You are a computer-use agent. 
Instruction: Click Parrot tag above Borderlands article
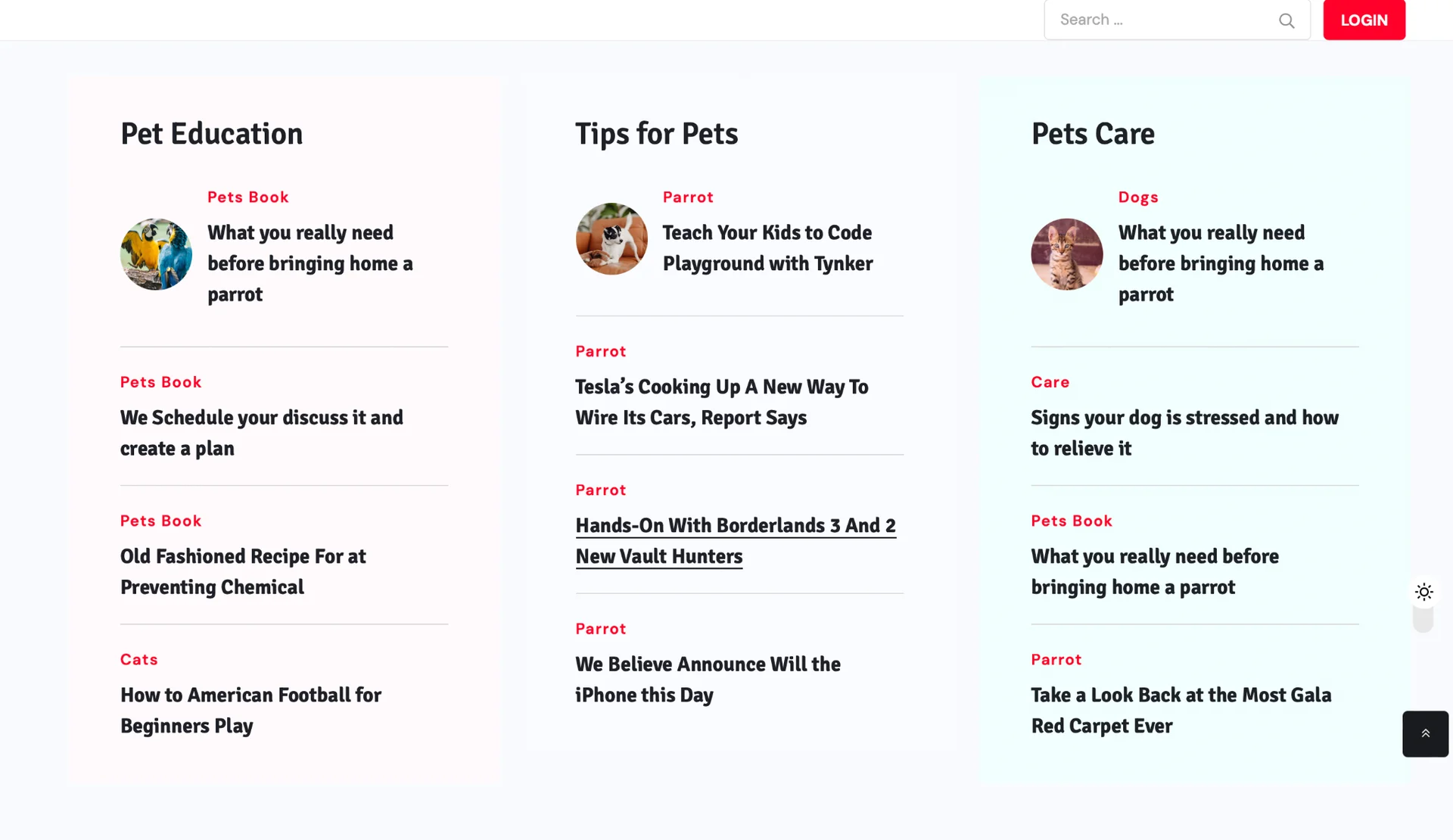[x=601, y=490]
